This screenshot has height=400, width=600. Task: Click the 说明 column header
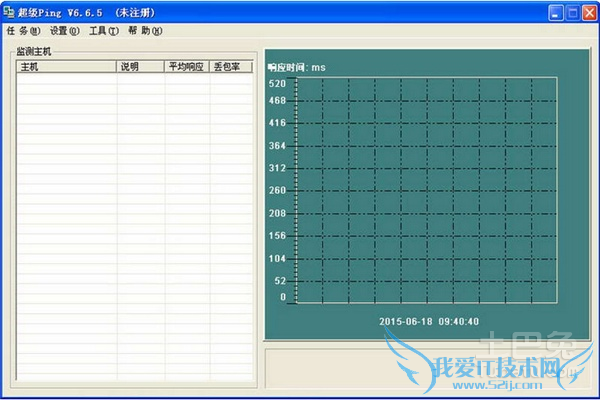coord(140,67)
